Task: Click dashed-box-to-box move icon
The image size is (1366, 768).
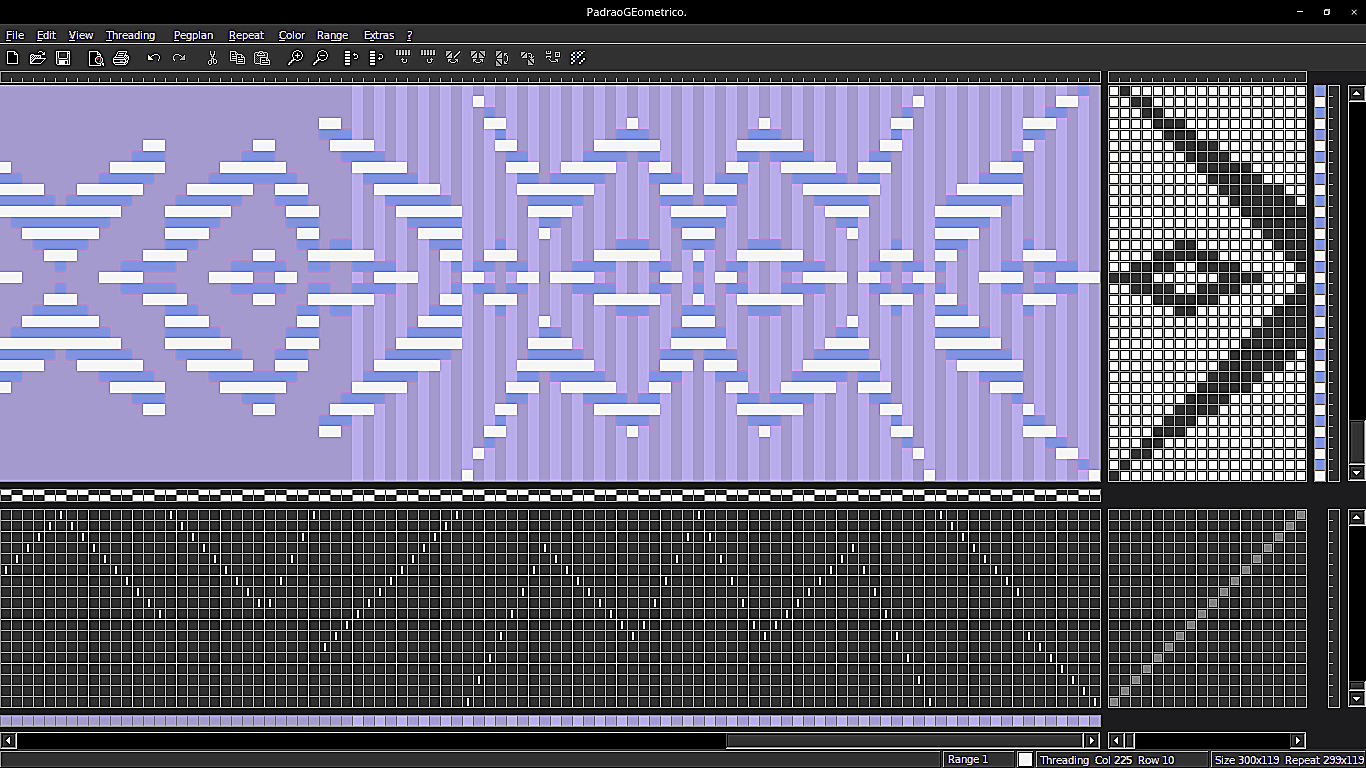Action: [553, 58]
